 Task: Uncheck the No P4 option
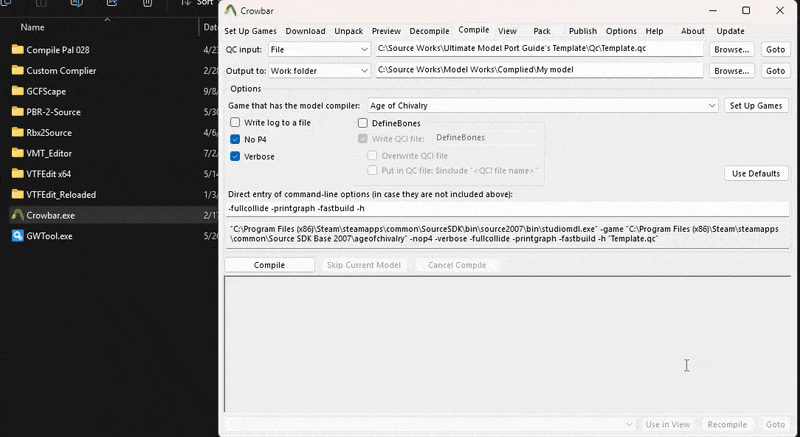coord(235,140)
